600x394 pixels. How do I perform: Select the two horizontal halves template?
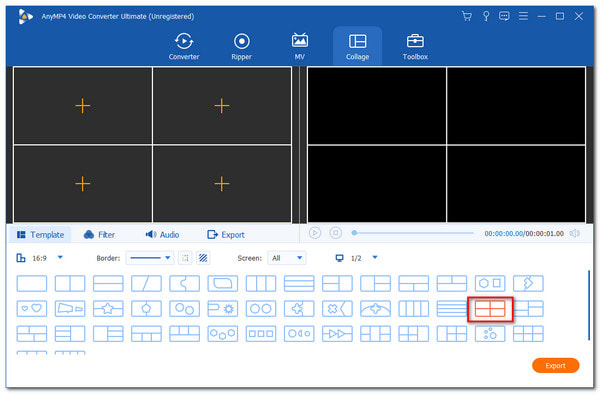108,283
